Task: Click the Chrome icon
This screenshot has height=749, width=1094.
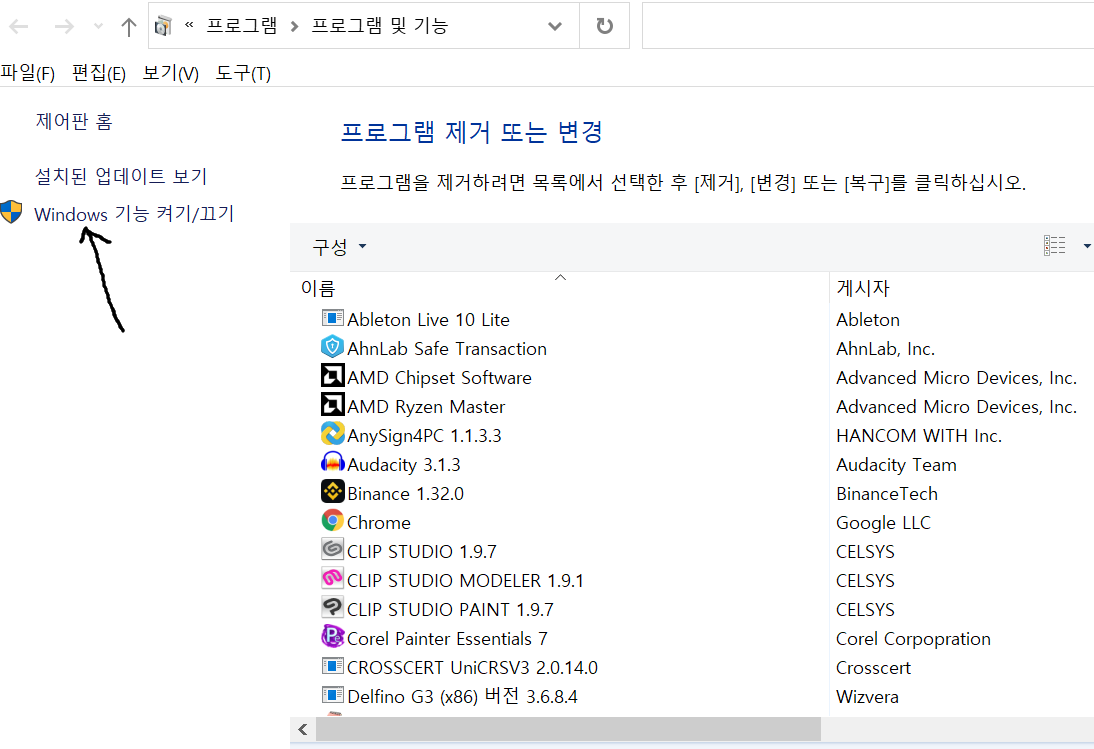Action: pyautogui.click(x=332, y=520)
